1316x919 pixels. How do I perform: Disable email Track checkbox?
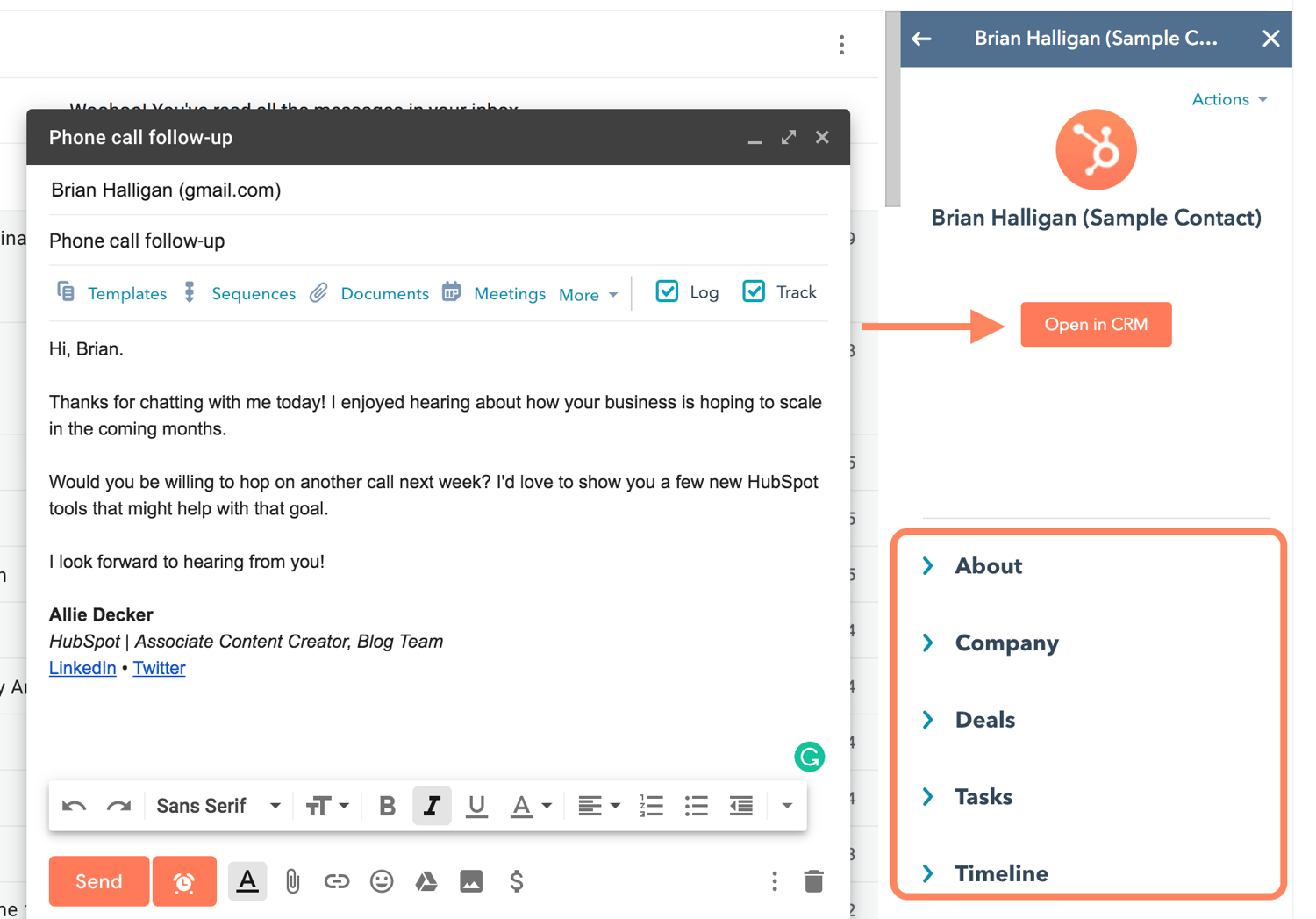coord(754,291)
